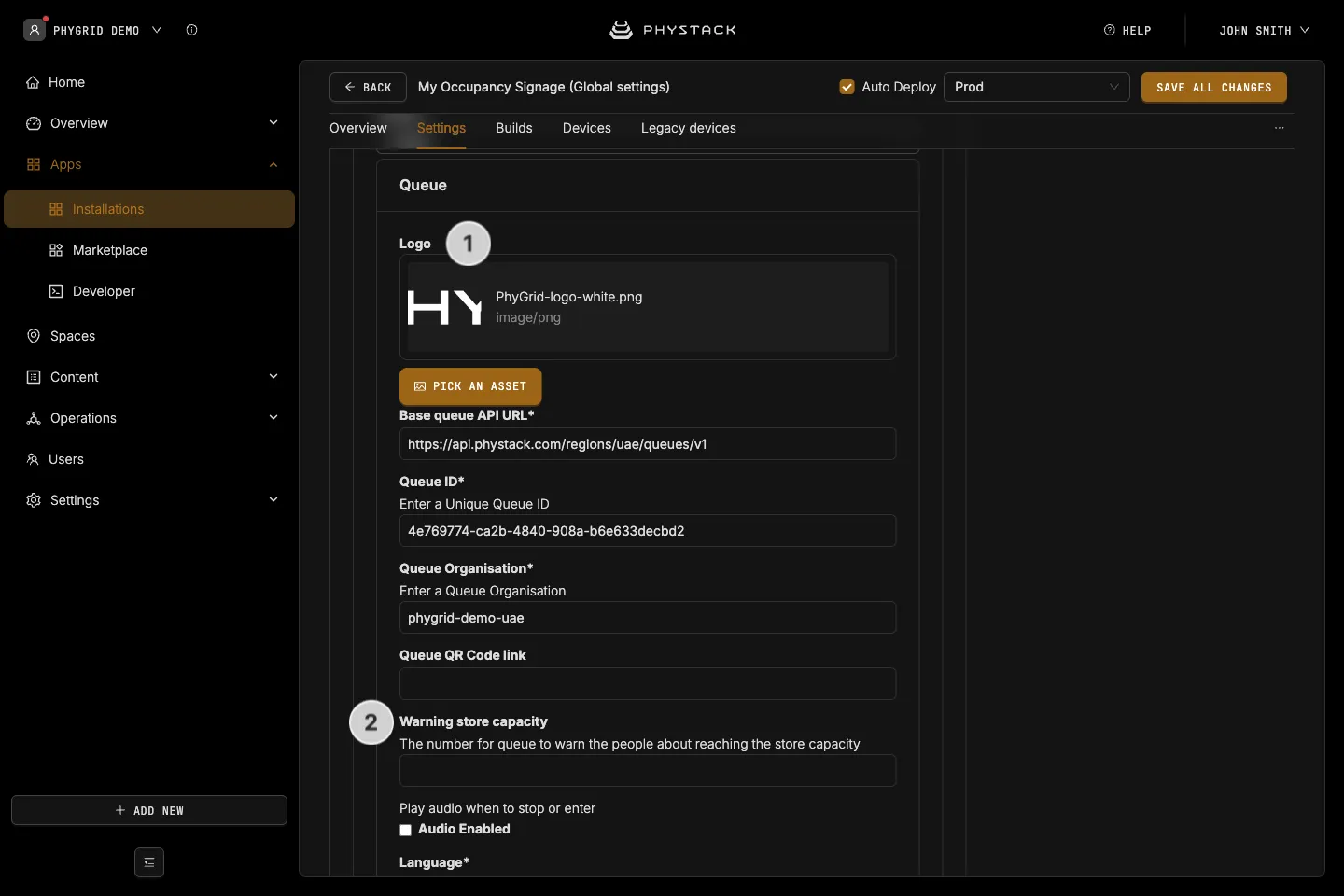Image resolution: width=1344 pixels, height=896 pixels.
Task: Click the info icon next to PhyGrid Demo
Action: click(x=191, y=30)
